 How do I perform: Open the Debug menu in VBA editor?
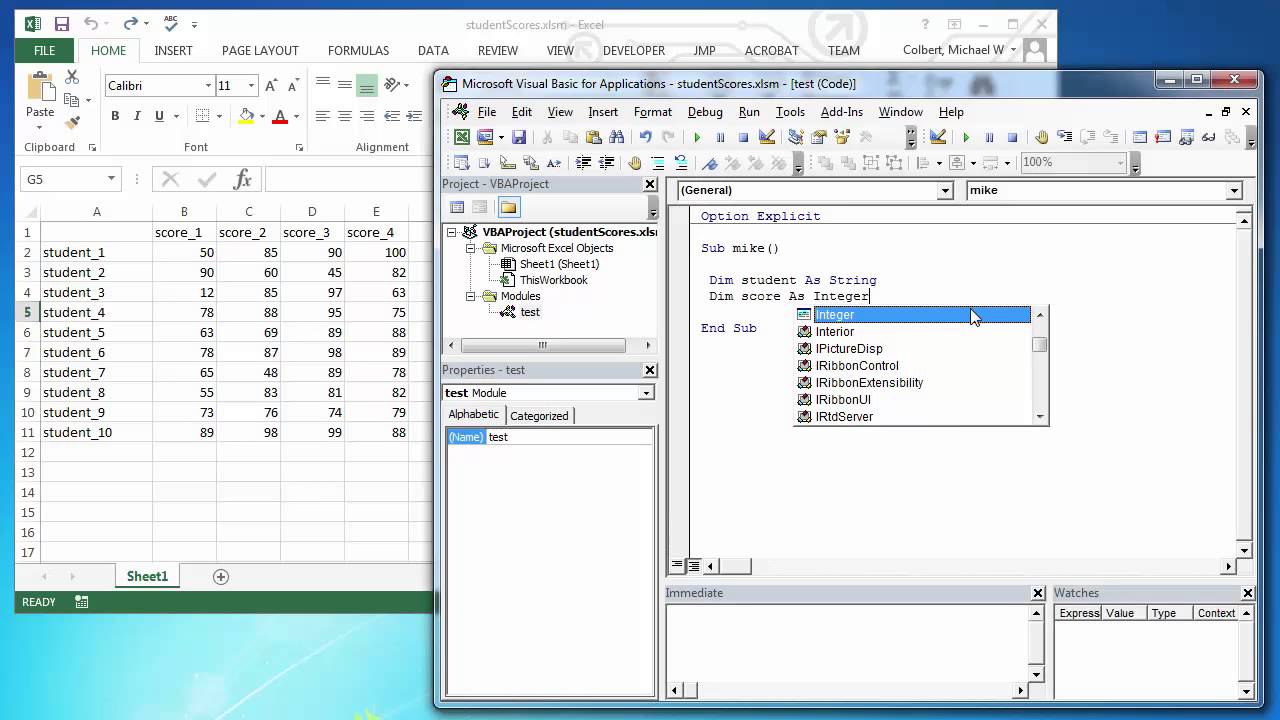(x=705, y=112)
